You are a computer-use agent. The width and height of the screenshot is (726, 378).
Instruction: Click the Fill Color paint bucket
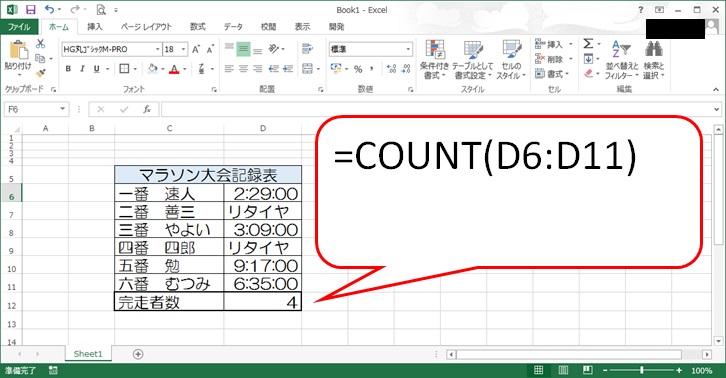pyautogui.click(x=152, y=69)
